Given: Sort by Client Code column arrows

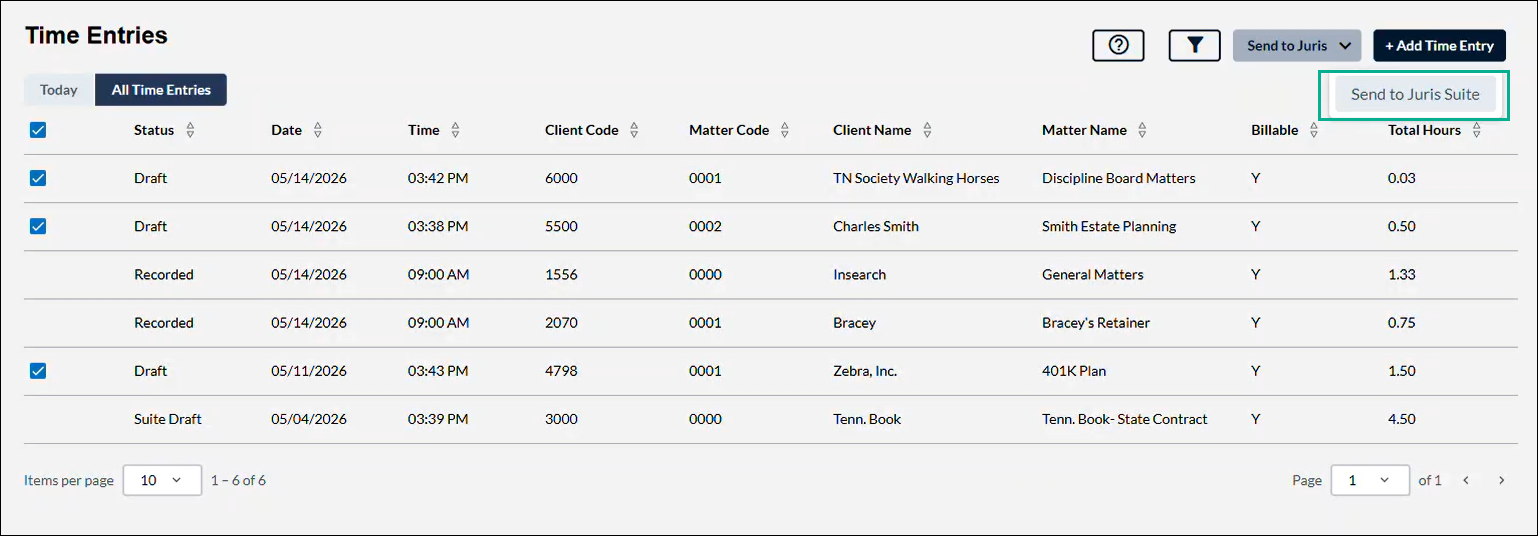Looking at the screenshot, I should (x=634, y=130).
